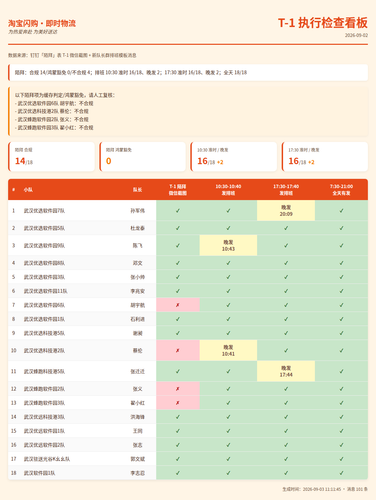Click the all-day checkmark in row 17
Screen dimensions: 376x500
click(x=341, y=459)
